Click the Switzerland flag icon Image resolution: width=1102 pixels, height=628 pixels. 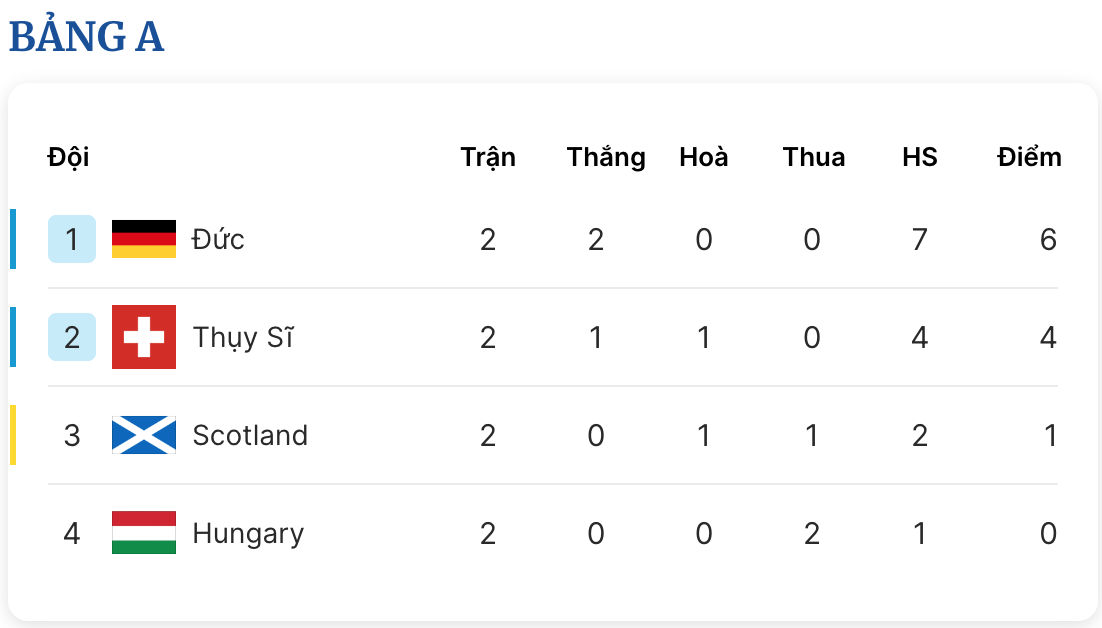point(143,337)
